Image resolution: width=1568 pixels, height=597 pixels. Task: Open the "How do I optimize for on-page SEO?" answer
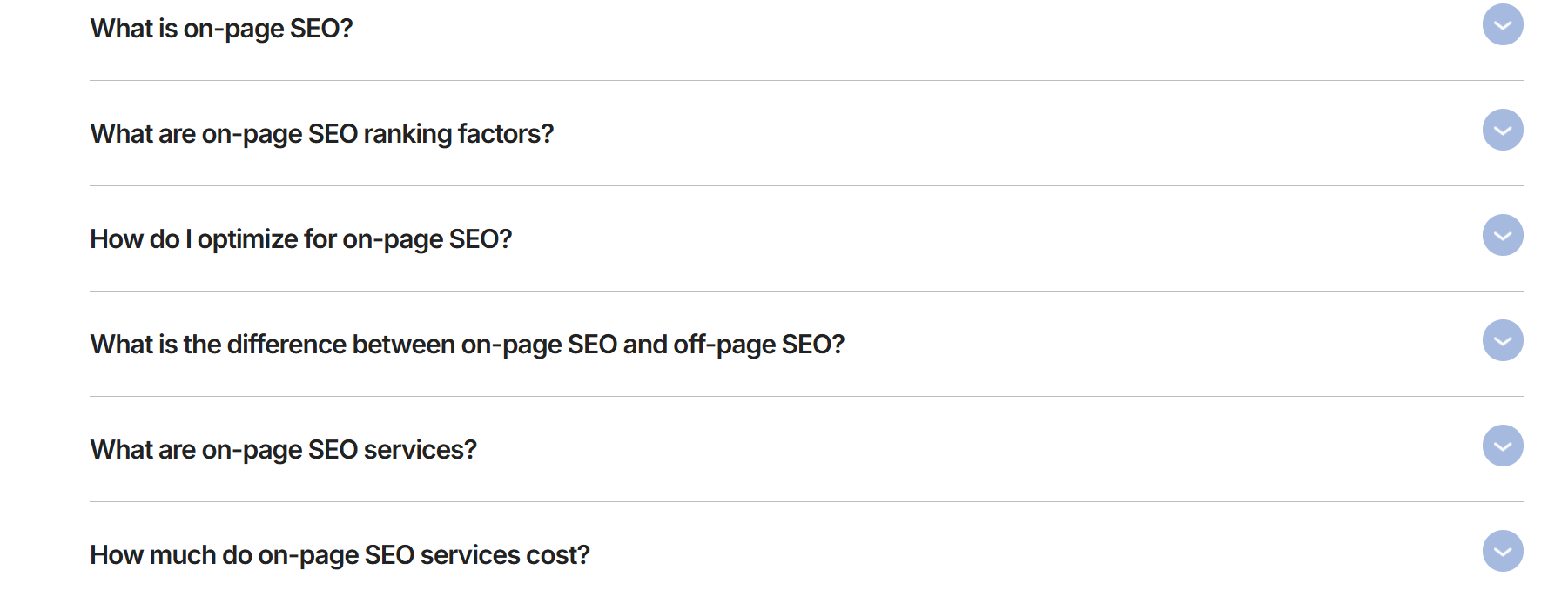pyautogui.click(x=1502, y=235)
